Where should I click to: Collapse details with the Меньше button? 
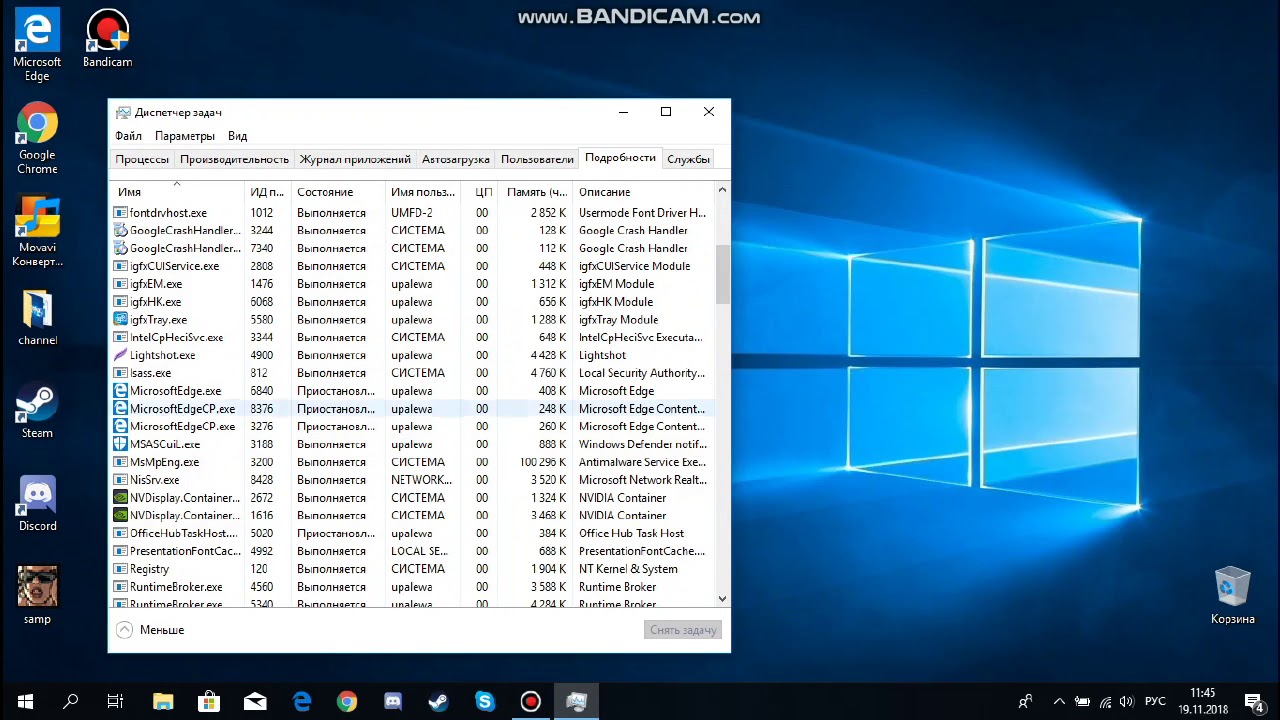pyautogui.click(x=151, y=630)
